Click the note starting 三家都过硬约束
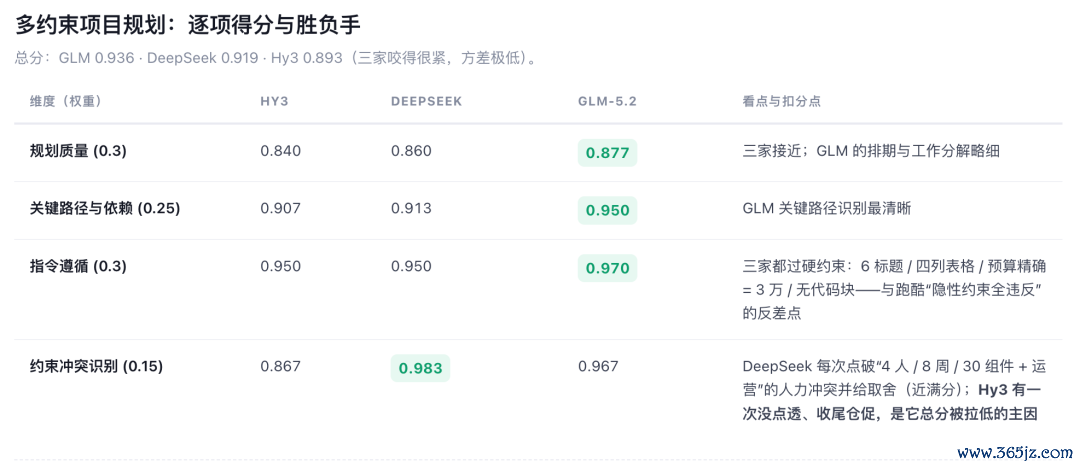Image resolution: width=1080 pixels, height=468 pixels. coord(893,289)
